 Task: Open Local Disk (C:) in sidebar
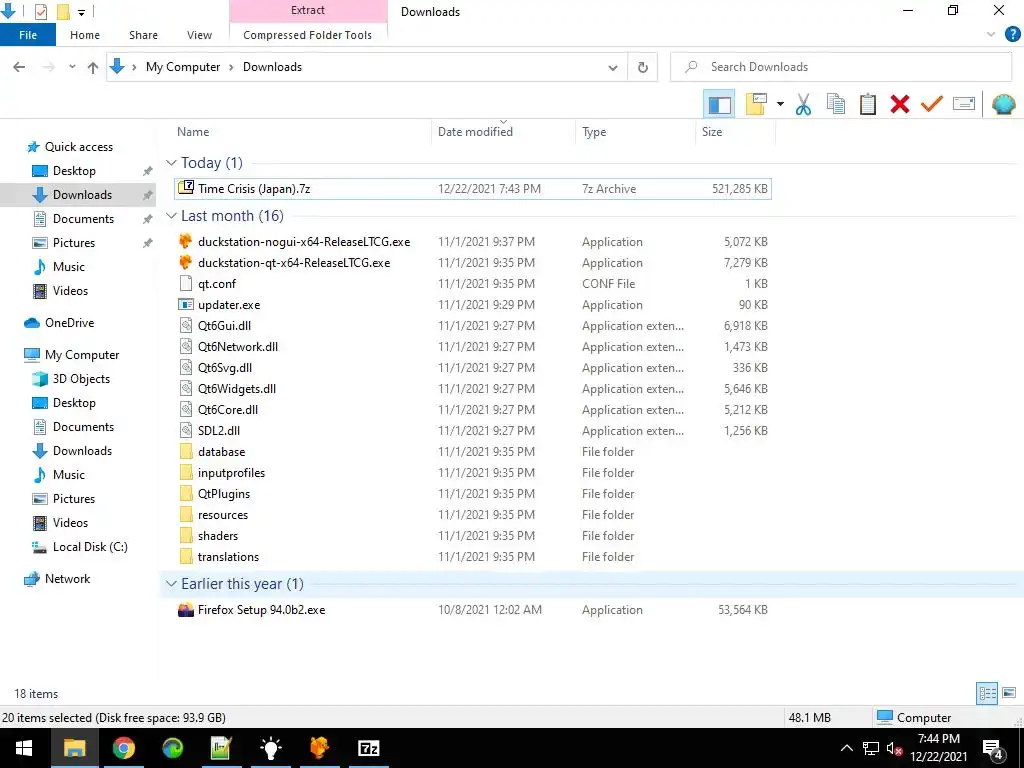tap(90, 547)
